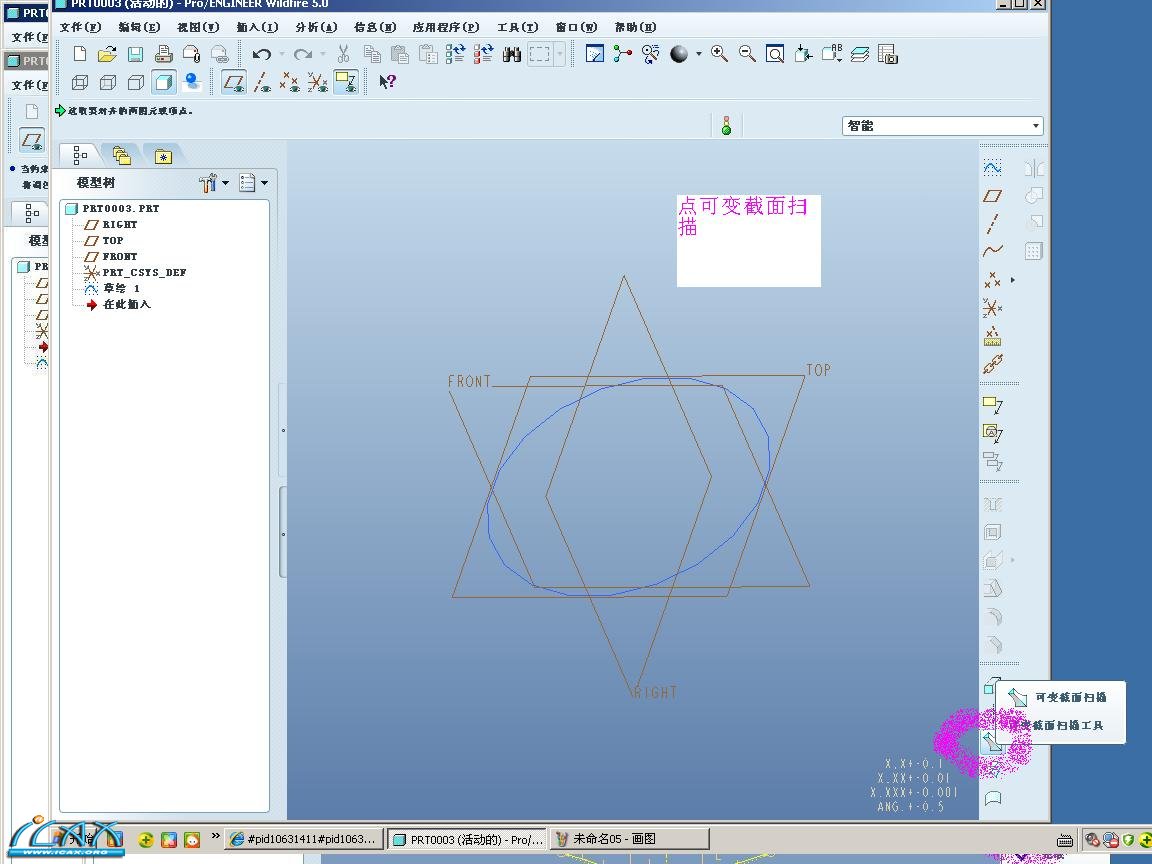Screen dimensions: 1152x864
Task: Click the Zoom In magnifier icon
Action: pyautogui.click(x=719, y=54)
